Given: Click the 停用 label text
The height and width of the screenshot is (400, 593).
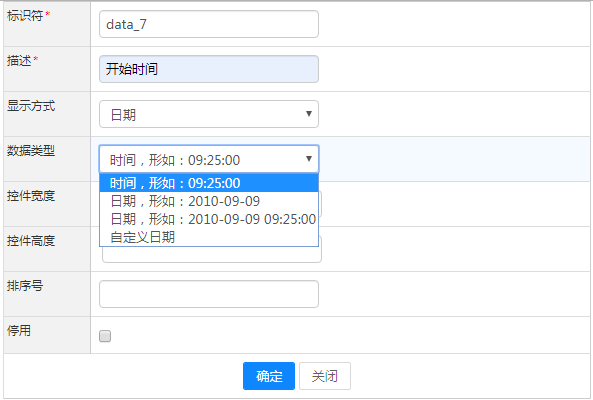Looking at the screenshot, I should [x=19, y=330].
